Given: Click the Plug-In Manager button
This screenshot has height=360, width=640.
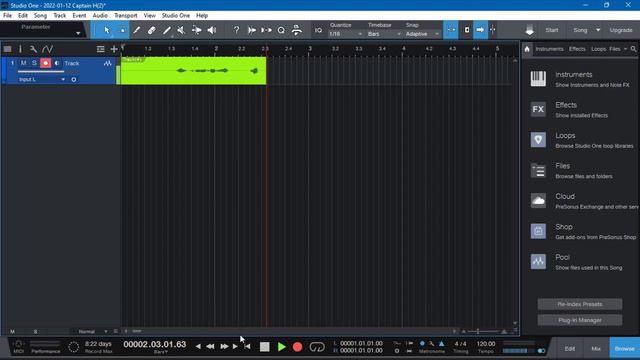Looking at the screenshot, I should [580, 320].
